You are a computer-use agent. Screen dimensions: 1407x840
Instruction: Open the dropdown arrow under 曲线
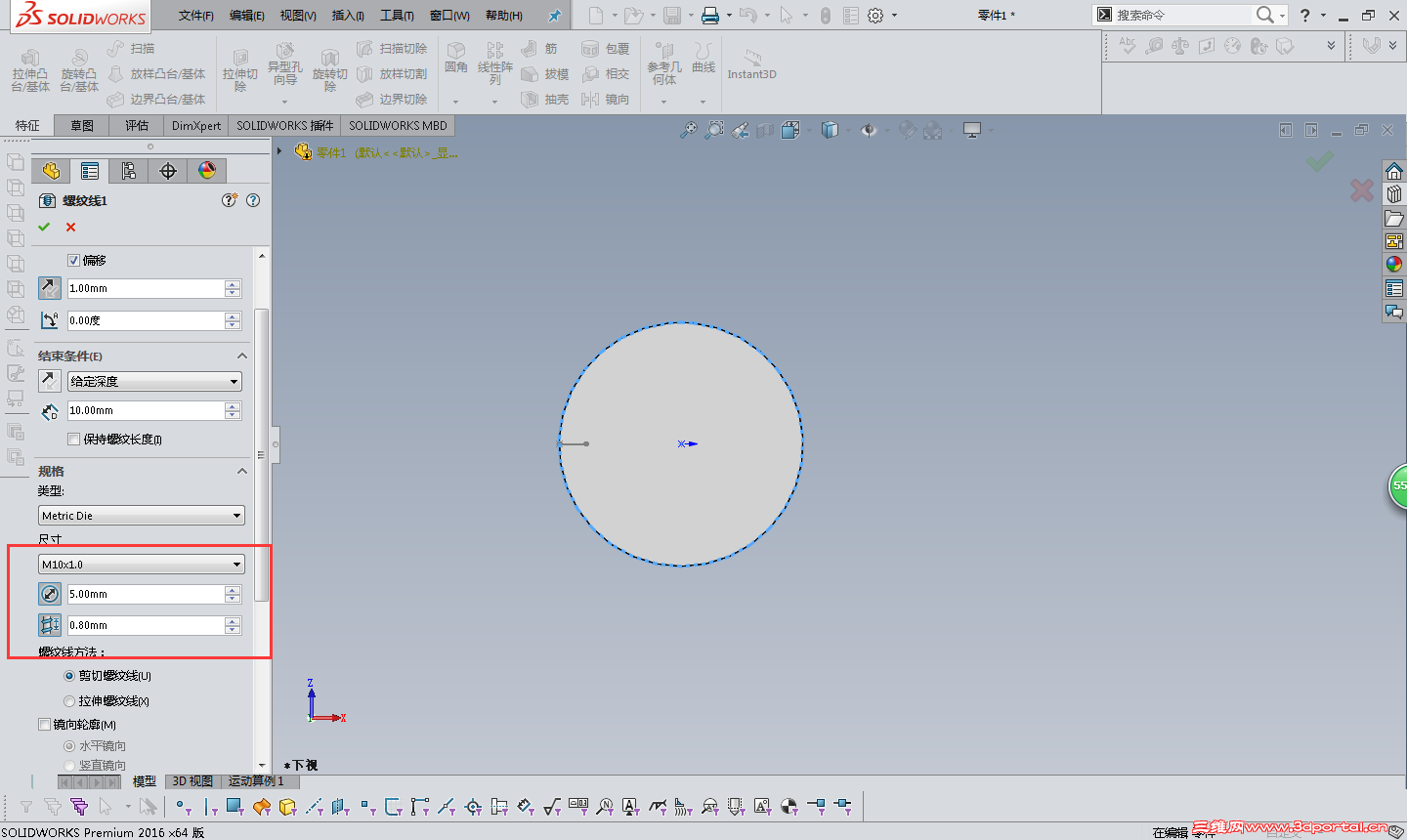[x=703, y=102]
